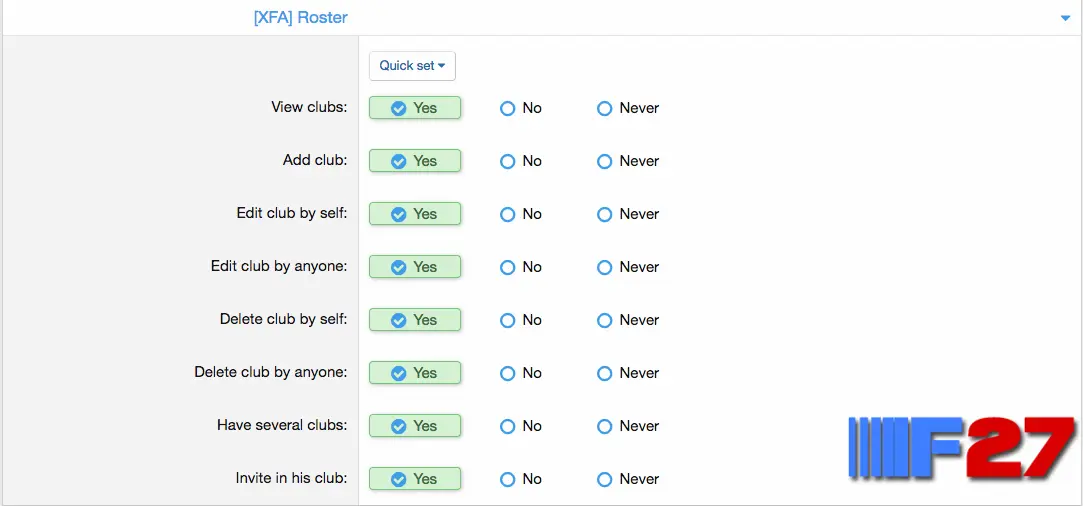The width and height of the screenshot is (1083, 506).
Task: Set Edit club by anyone to No
Action: click(x=521, y=267)
